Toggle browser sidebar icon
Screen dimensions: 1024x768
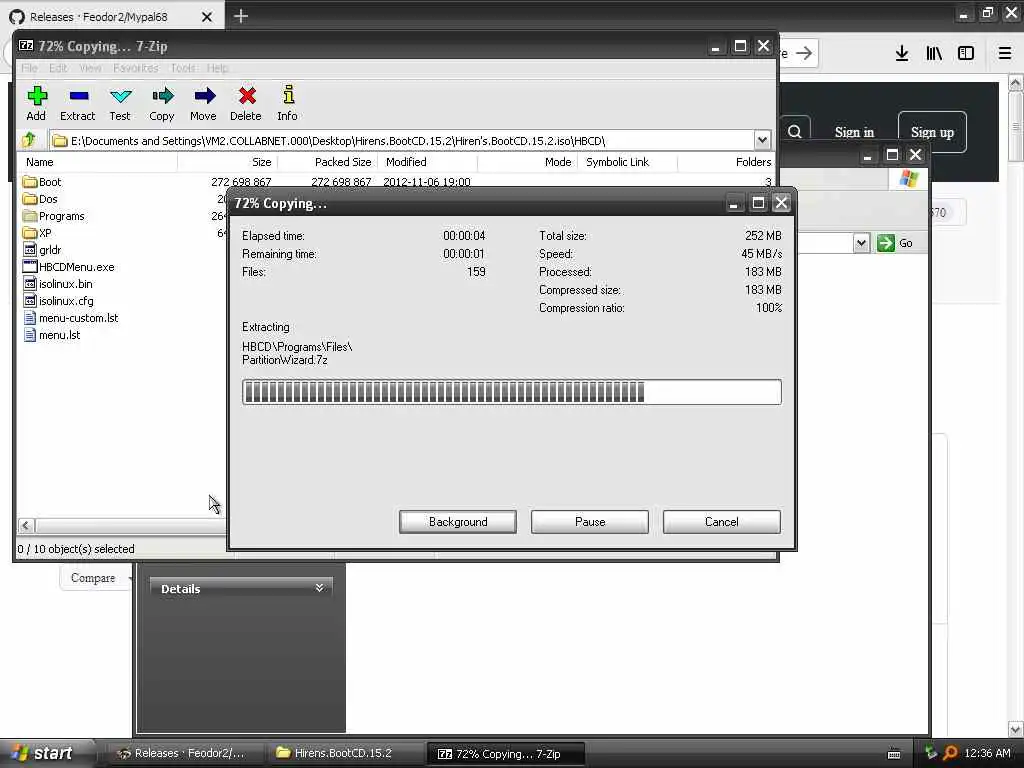click(x=966, y=54)
